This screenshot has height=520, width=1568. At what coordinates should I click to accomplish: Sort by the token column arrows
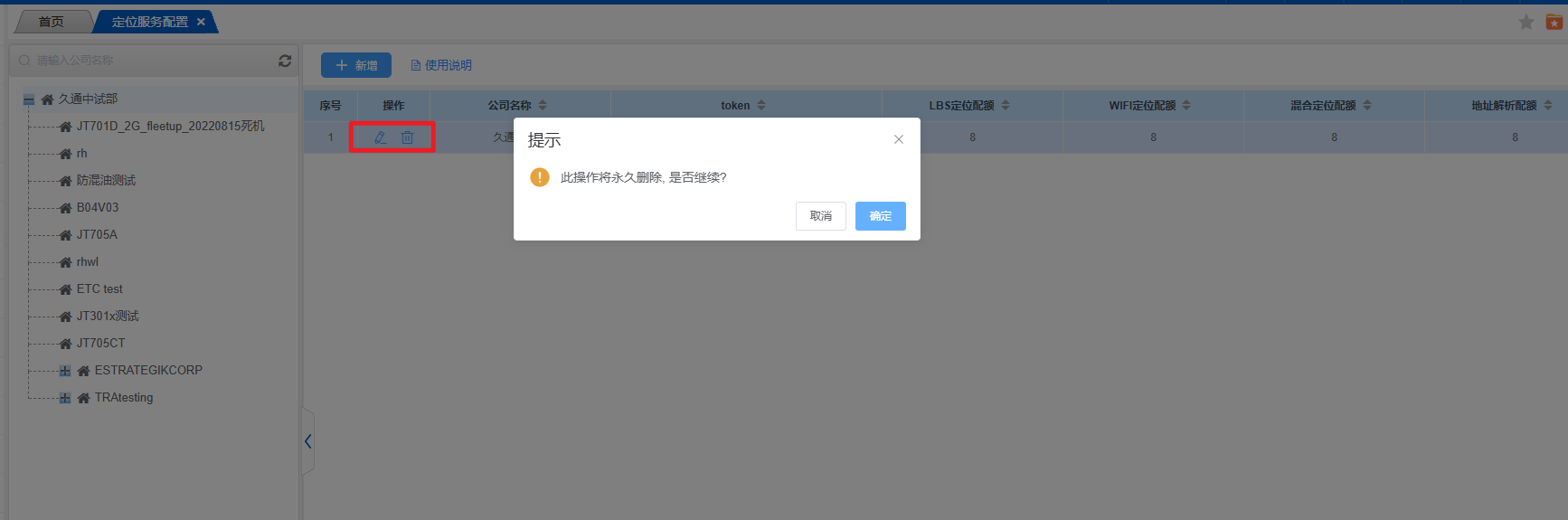coord(761,106)
